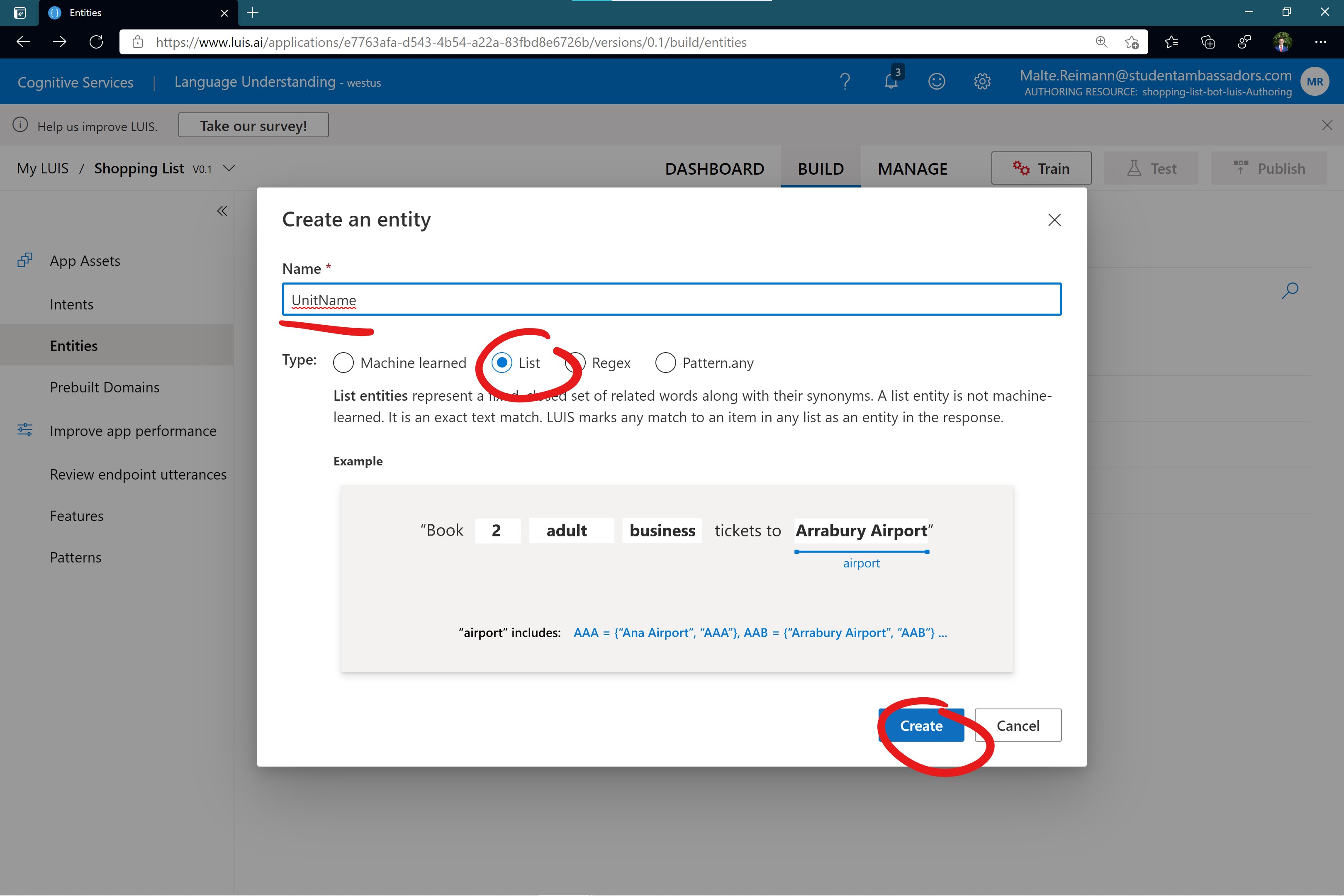
Task: Click the Take our survey button
Action: 253,125
